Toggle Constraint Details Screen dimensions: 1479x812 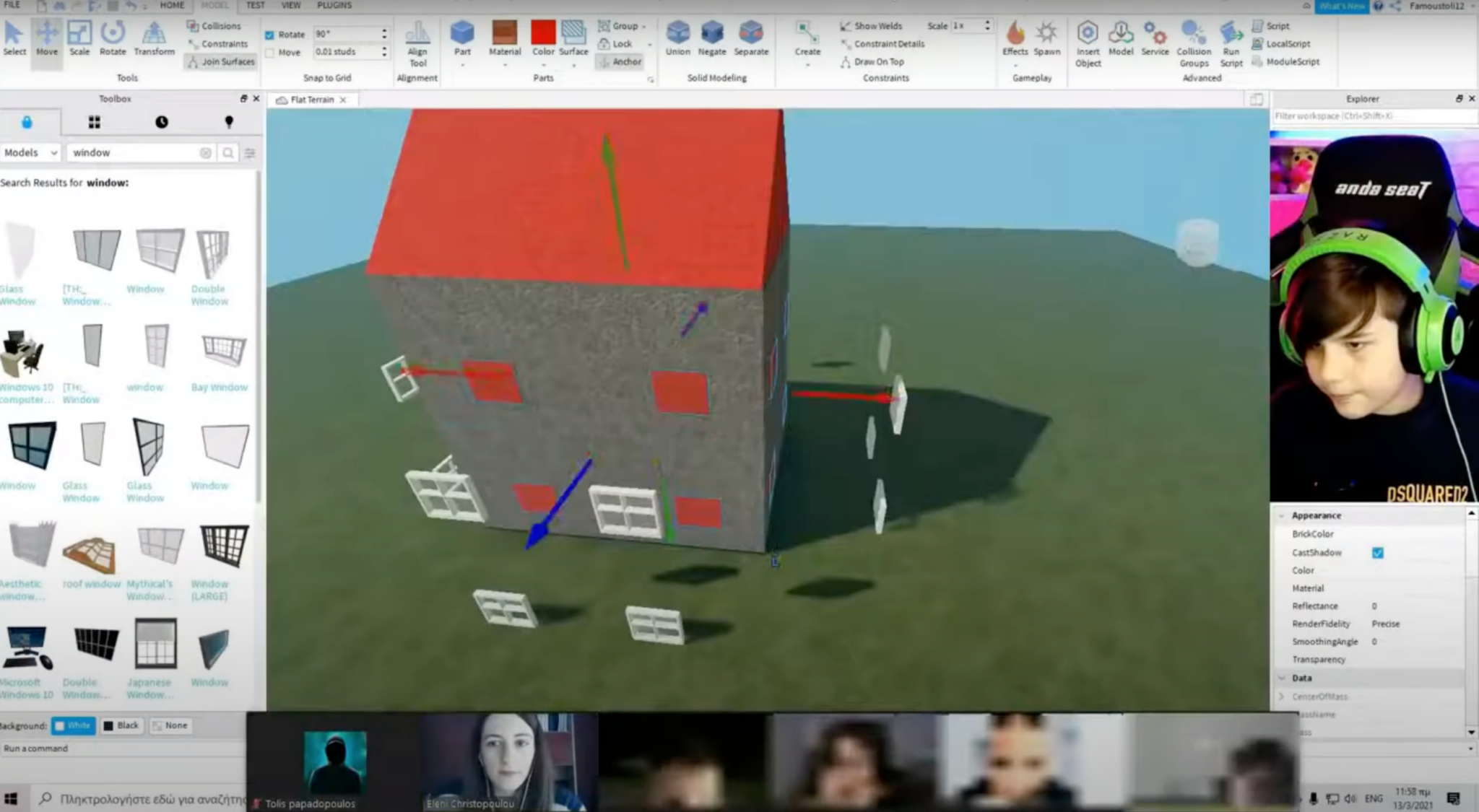pos(882,44)
